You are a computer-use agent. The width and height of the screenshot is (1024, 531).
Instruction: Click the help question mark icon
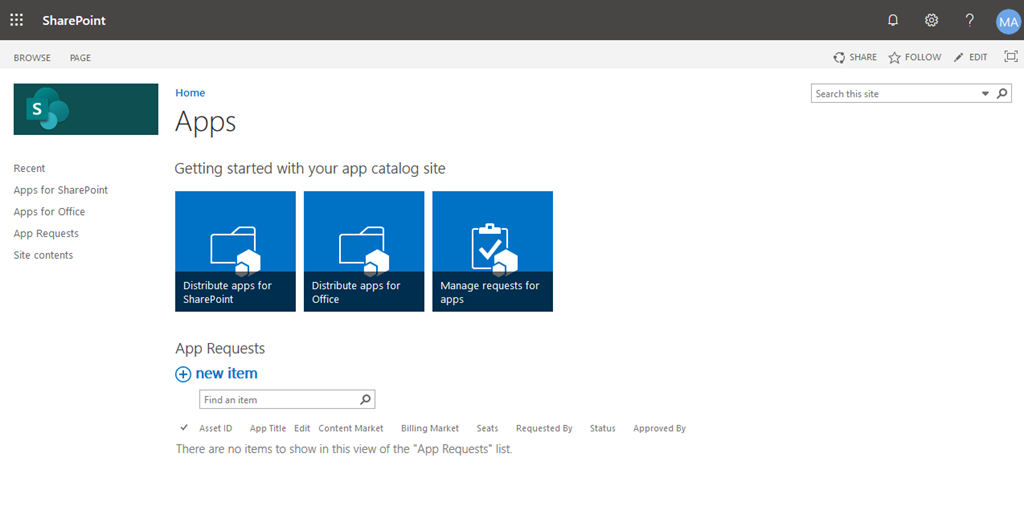[x=969, y=20]
